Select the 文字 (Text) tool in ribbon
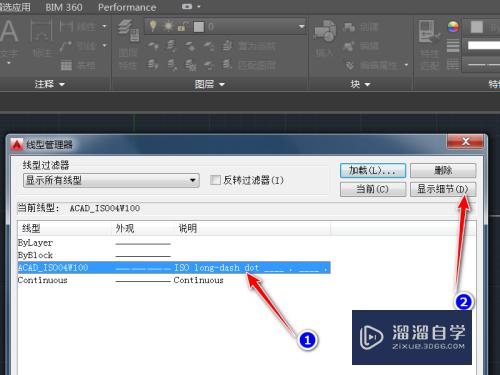The height and width of the screenshot is (375, 500). (8, 37)
